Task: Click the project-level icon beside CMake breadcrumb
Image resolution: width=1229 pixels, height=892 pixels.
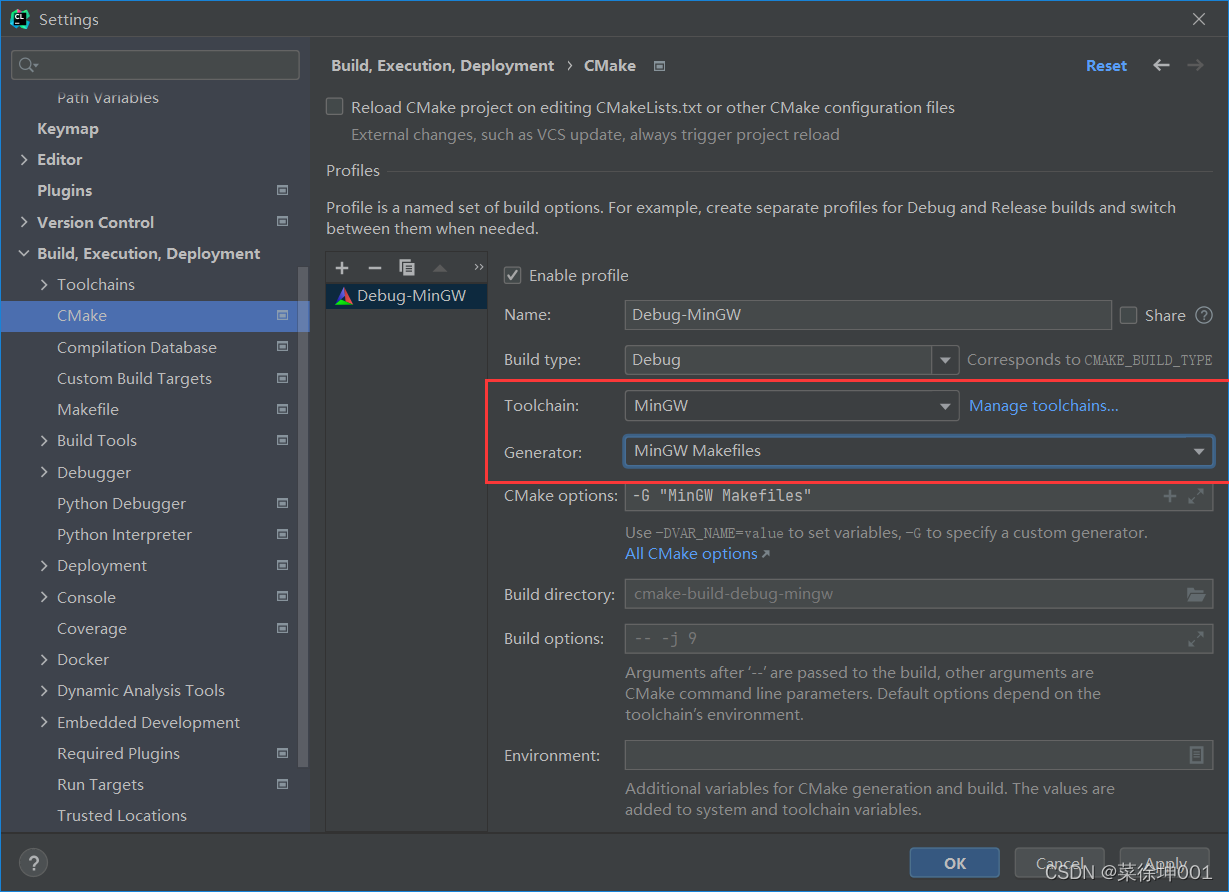Action: point(659,66)
